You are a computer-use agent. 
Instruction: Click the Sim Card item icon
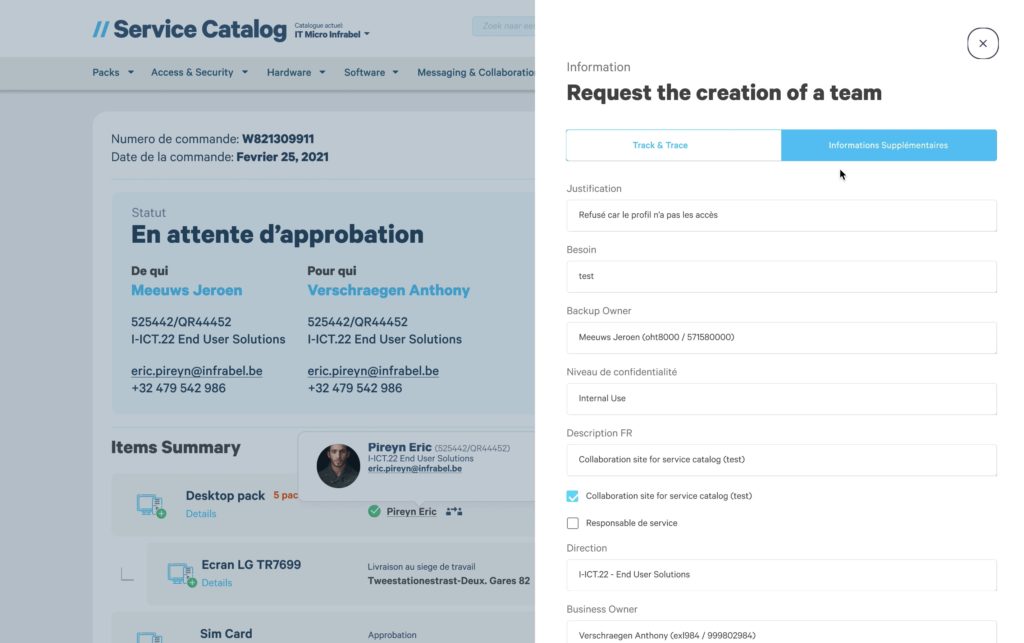pos(150,637)
